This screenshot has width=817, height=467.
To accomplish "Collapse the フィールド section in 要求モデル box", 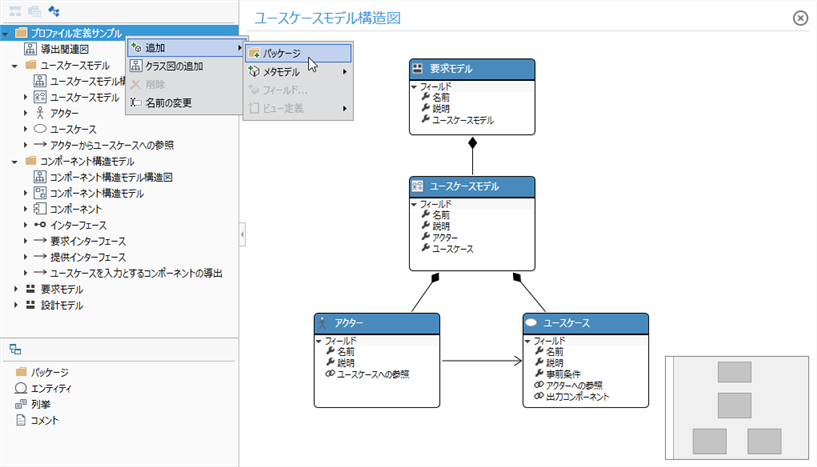I will tap(415, 87).
